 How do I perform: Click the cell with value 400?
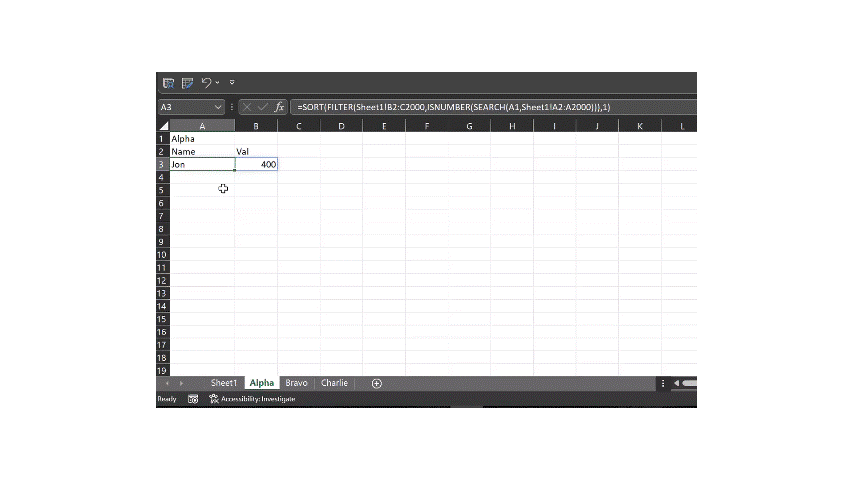(x=256, y=164)
